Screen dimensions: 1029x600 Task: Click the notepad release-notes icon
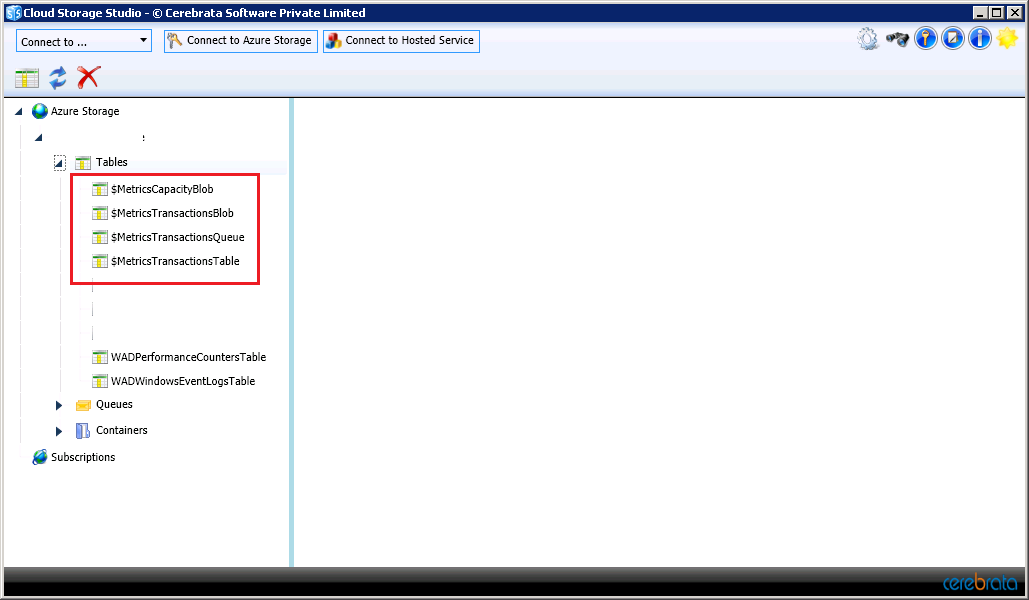coord(952,38)
